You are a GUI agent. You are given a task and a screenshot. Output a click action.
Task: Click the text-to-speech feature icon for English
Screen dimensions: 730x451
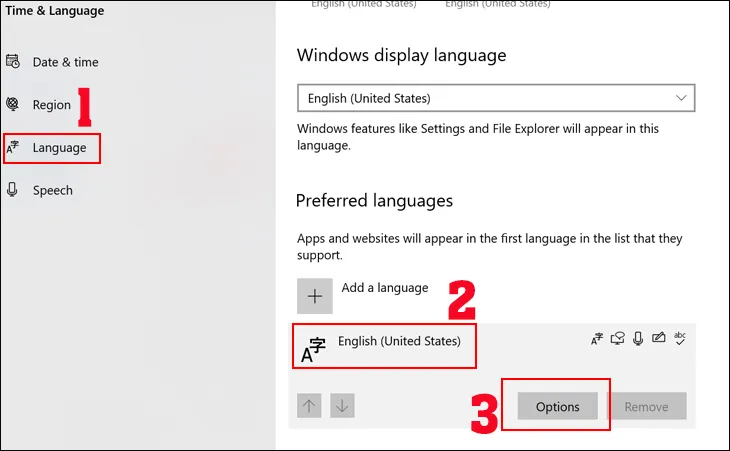(x=617, y=340)
